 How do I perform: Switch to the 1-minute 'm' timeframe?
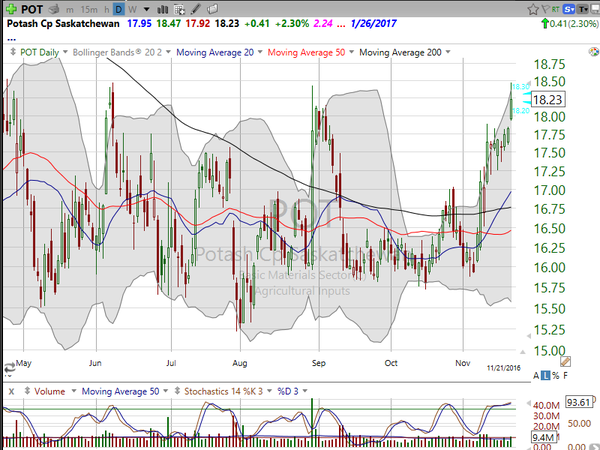tap(70, 9)
